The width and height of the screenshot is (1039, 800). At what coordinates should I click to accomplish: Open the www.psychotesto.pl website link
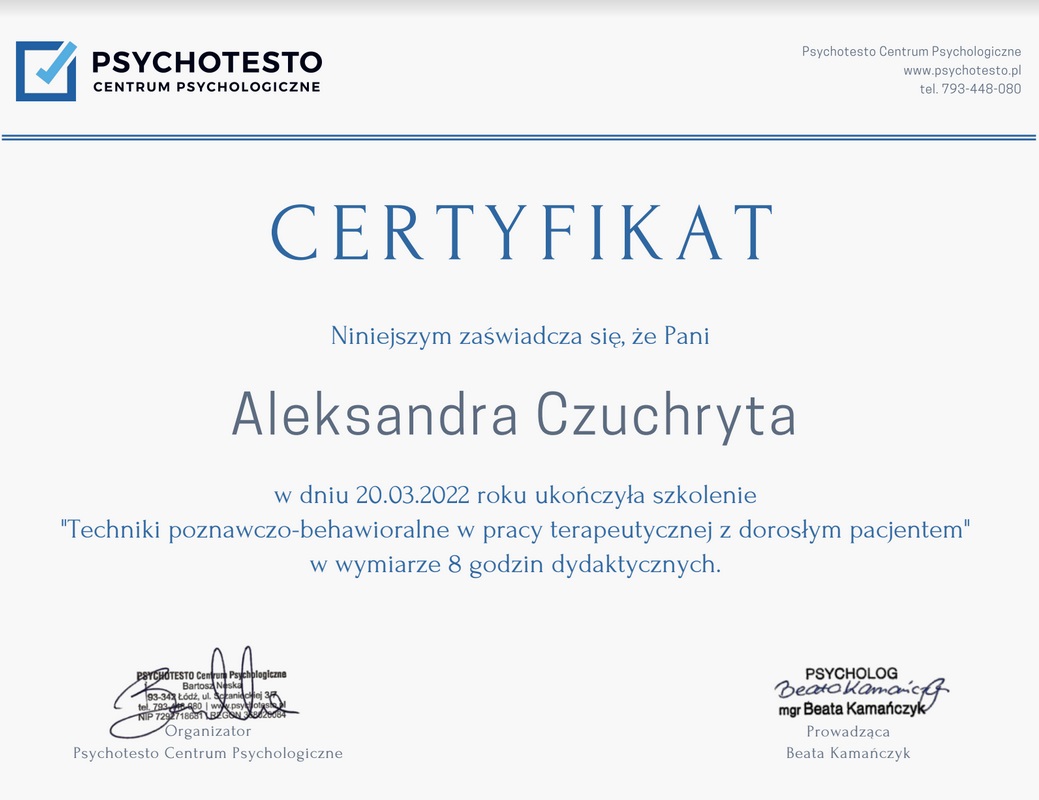[x=961, y=70]
